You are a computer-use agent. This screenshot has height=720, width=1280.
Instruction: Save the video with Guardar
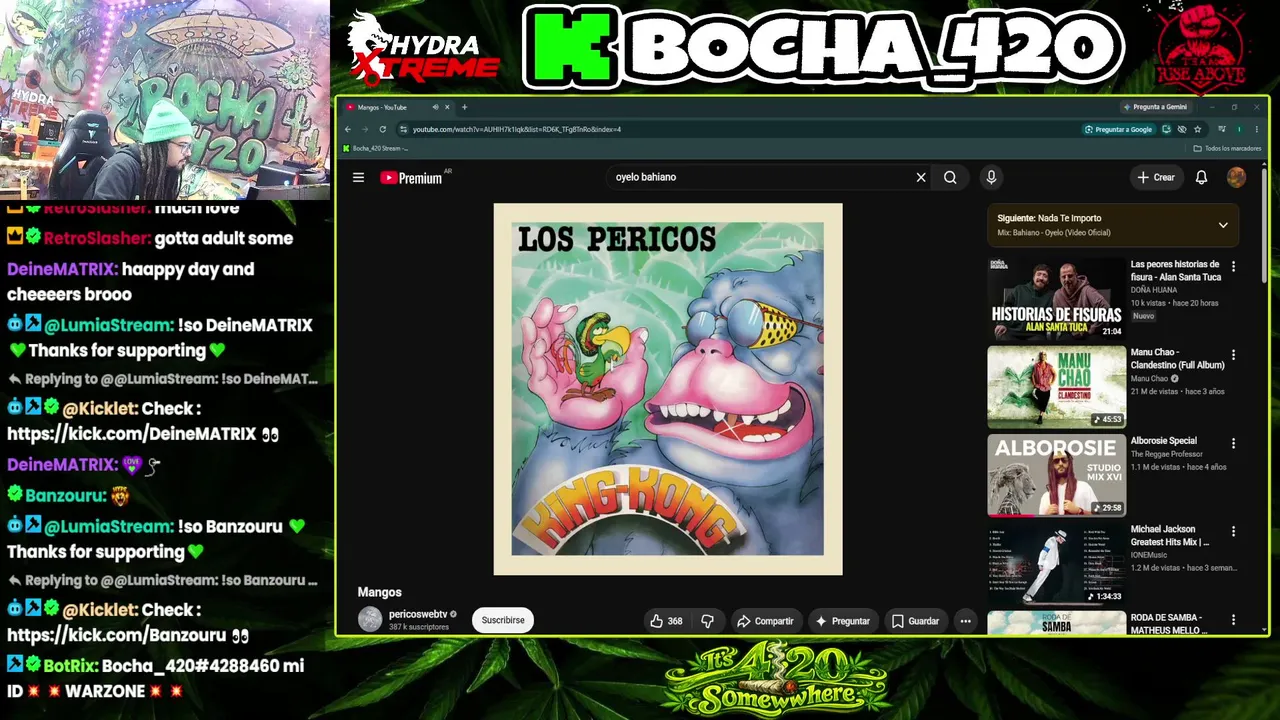pyautogui.click(x=915, y=621)
